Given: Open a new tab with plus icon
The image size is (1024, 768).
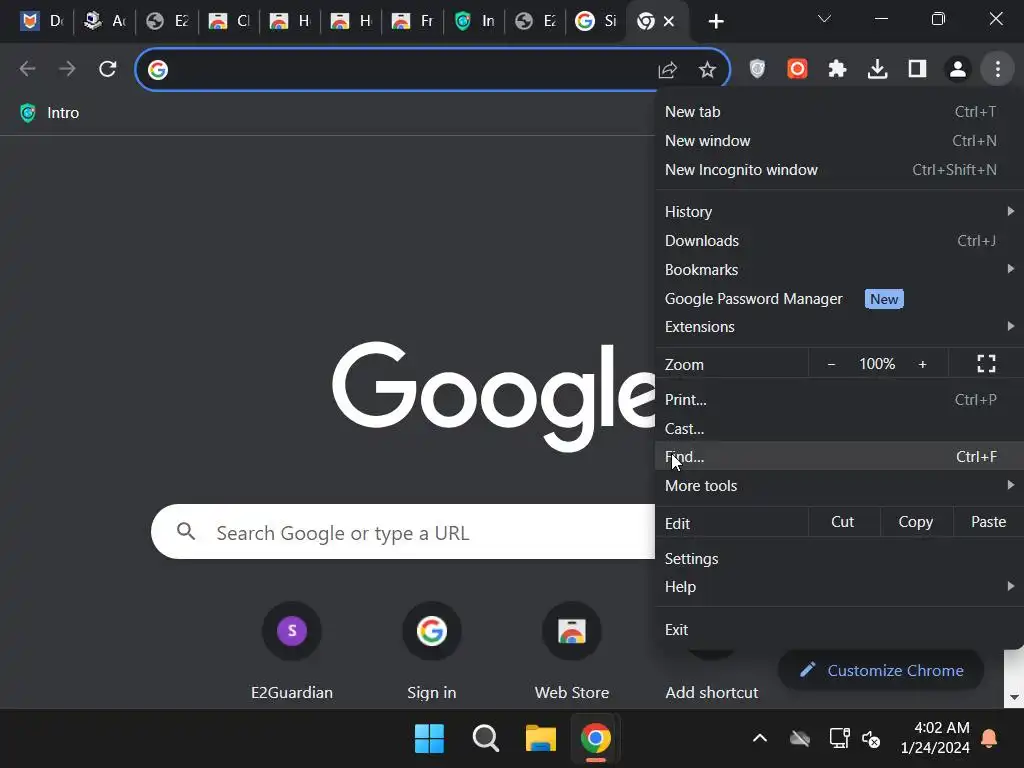Looking at the screenshot, I should coord(716,22).
